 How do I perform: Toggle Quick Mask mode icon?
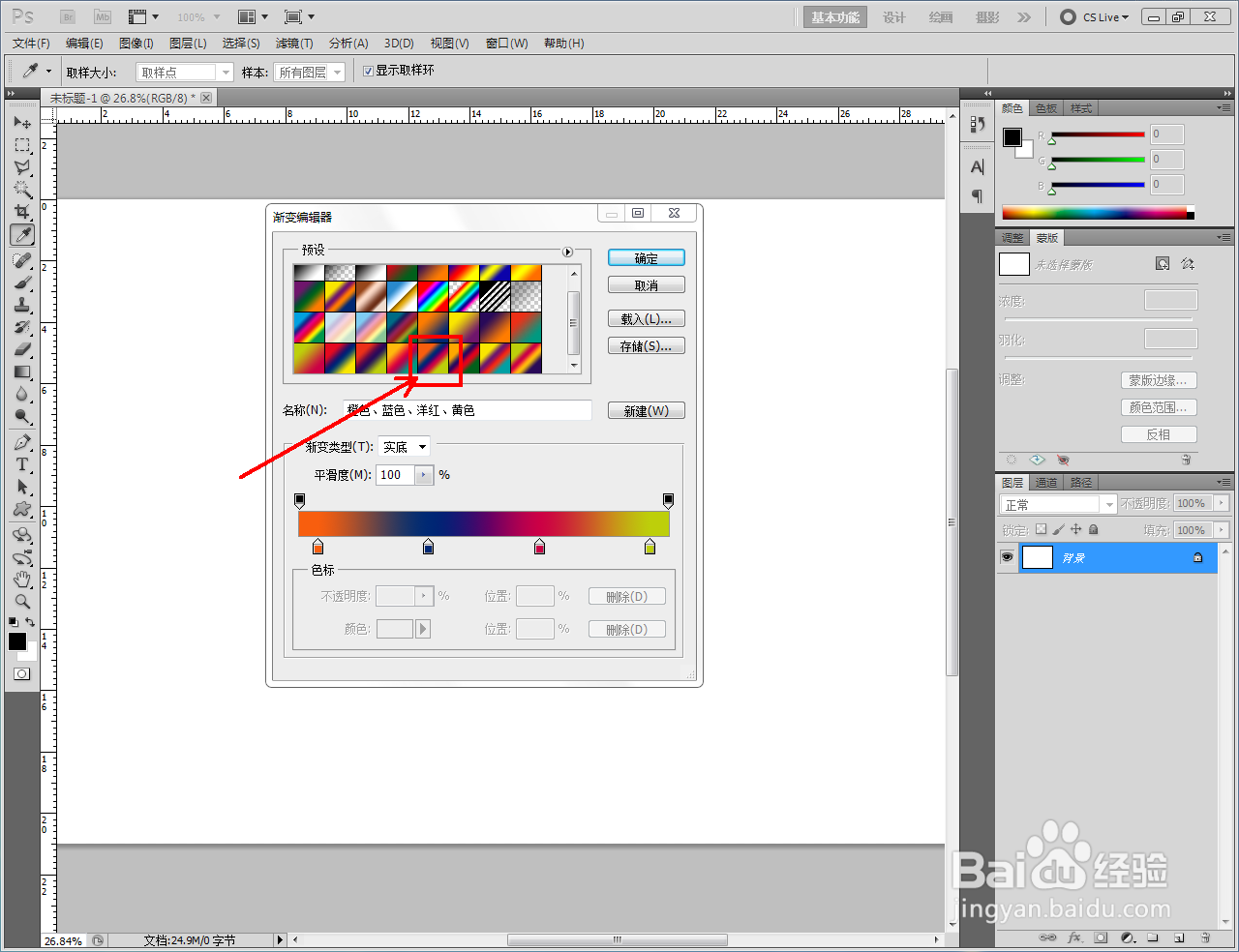point(22,673)
